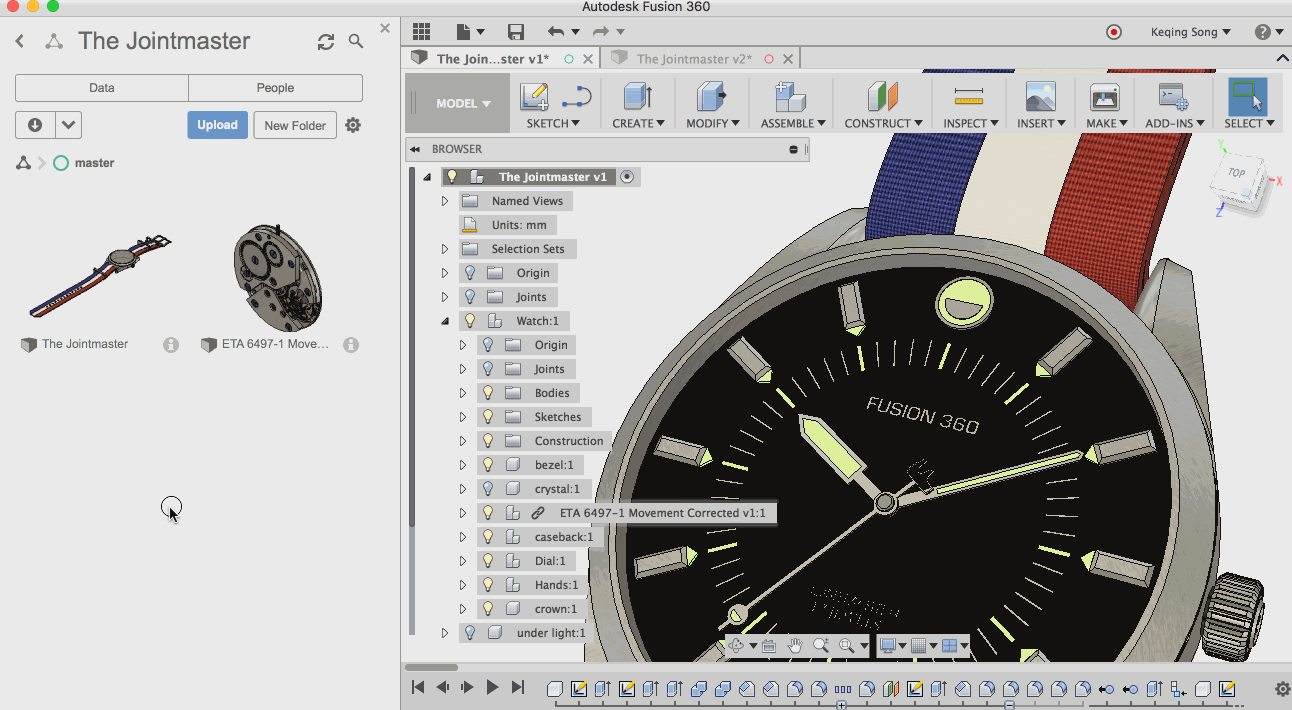Click the Upload button

(x=217, y=125)
